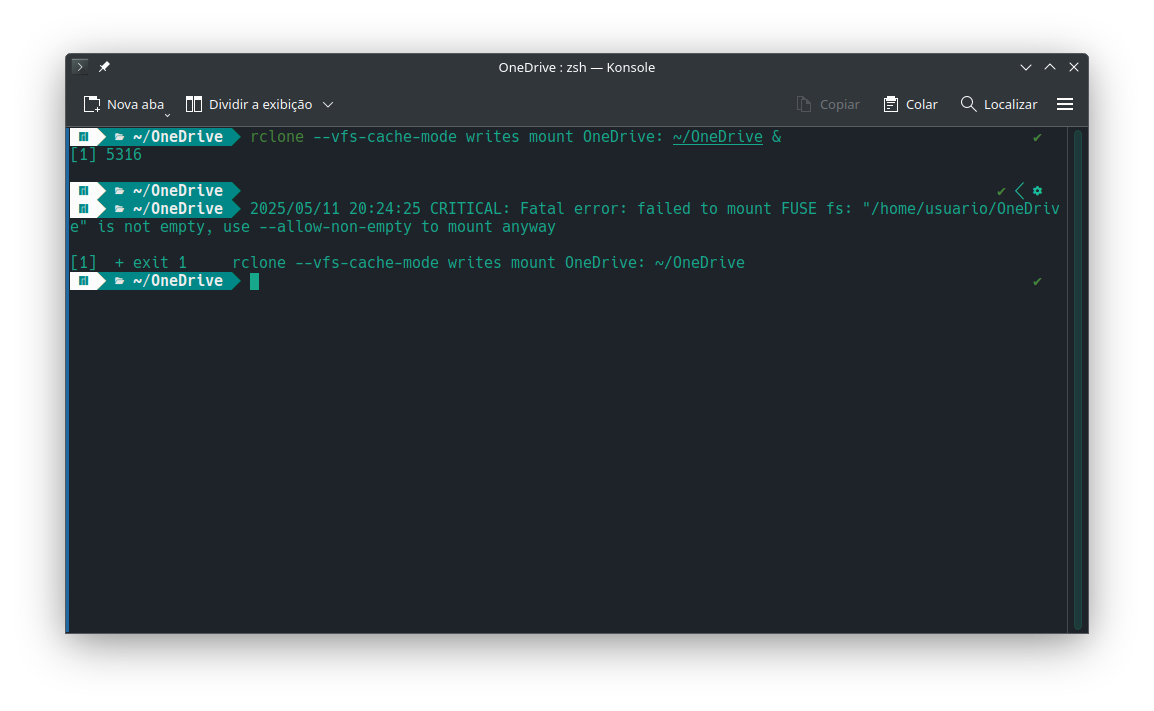Click the timestamp 2025/05/11 20:24:25

tap(336, 209)
